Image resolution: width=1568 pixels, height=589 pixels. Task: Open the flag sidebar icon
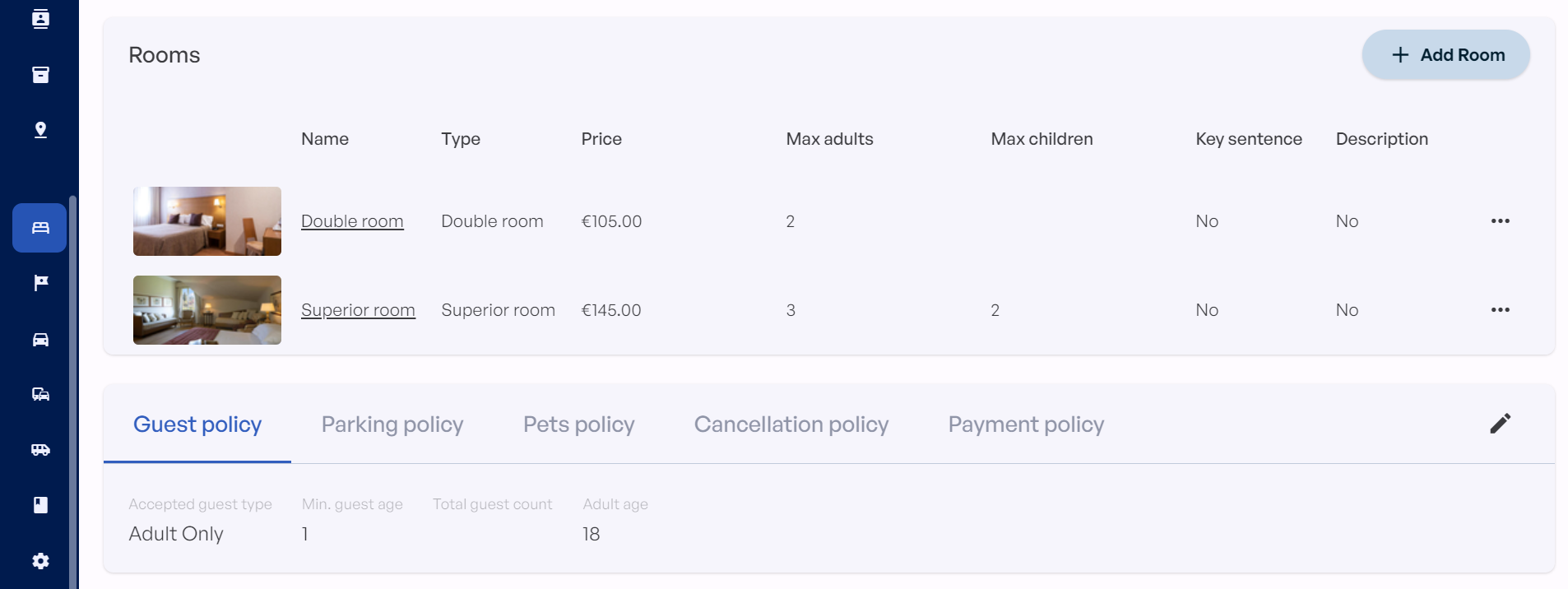click(40, 283)
